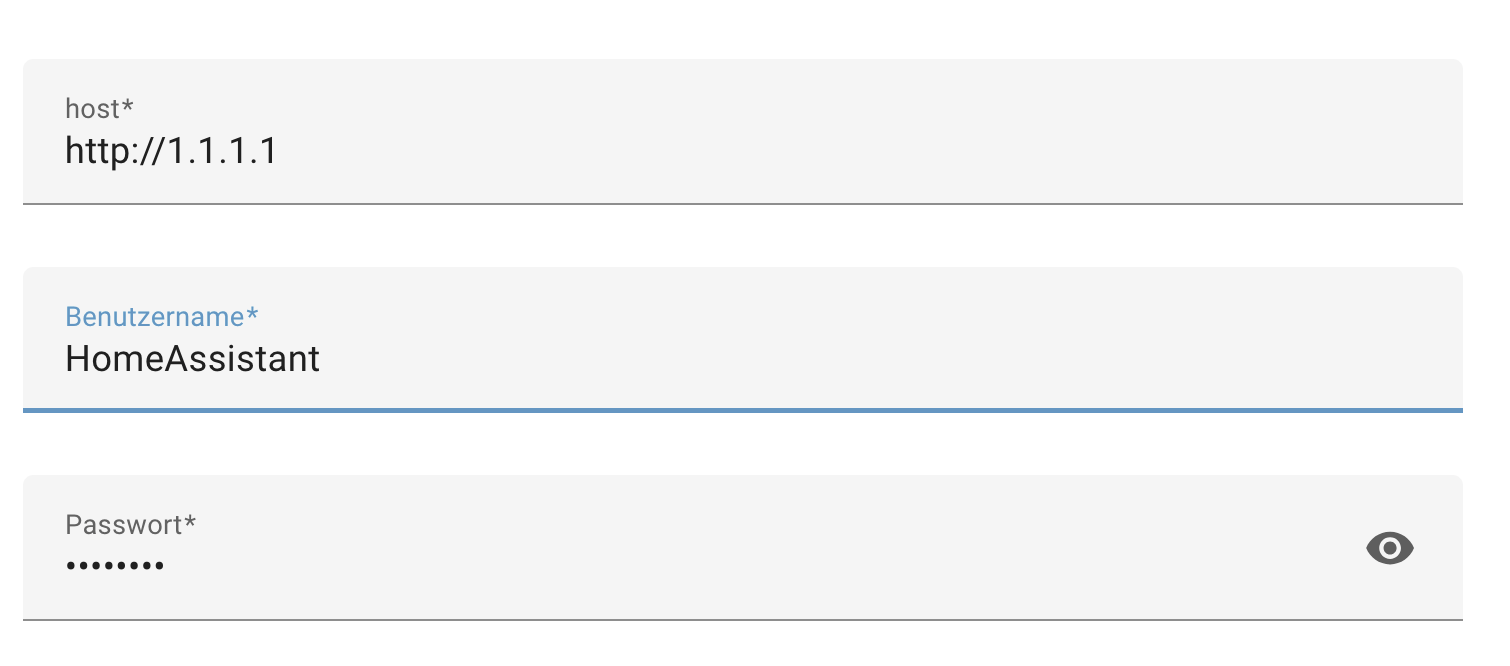Click the highlighted blue underline of Benutzername
The height and width of the screenshot is (666, 1510).
742,410
